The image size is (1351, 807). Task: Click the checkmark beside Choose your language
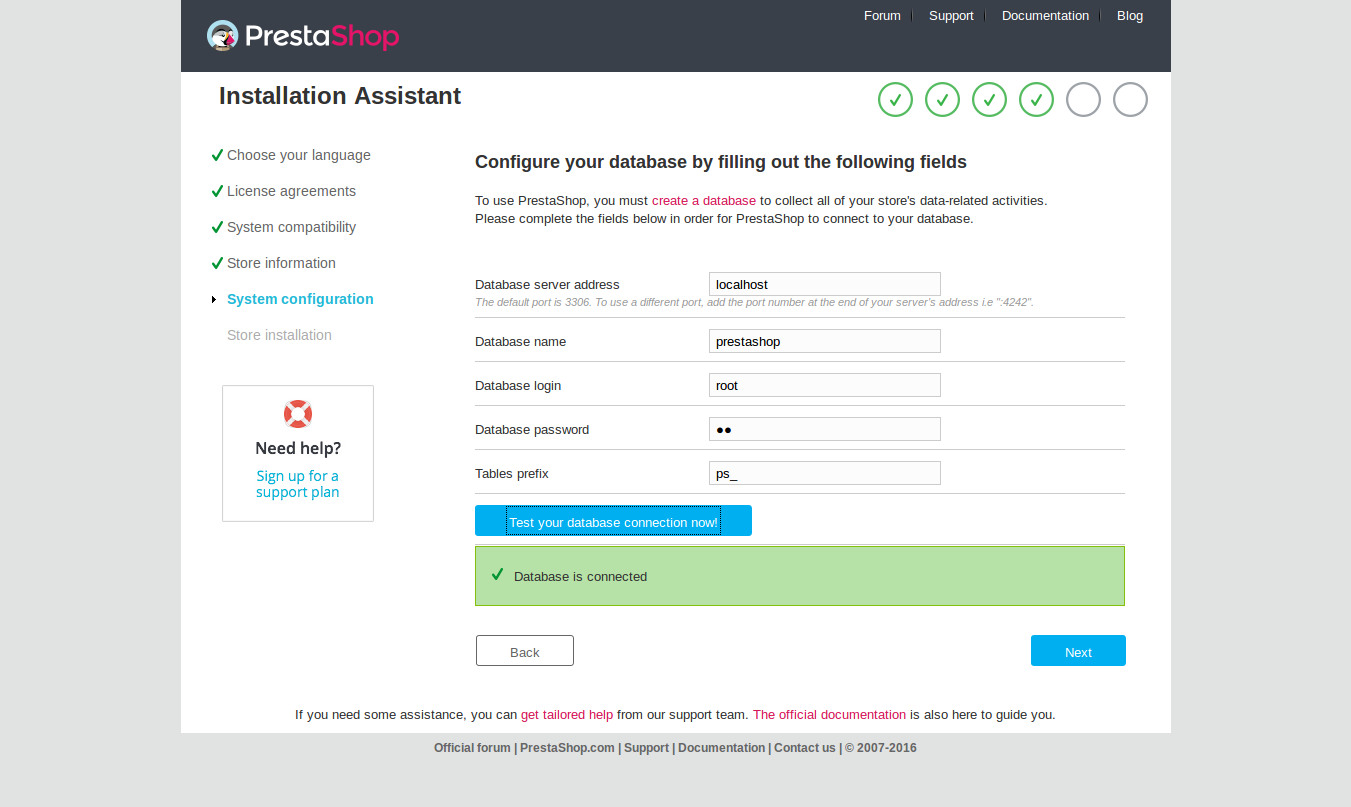(217, 155)
